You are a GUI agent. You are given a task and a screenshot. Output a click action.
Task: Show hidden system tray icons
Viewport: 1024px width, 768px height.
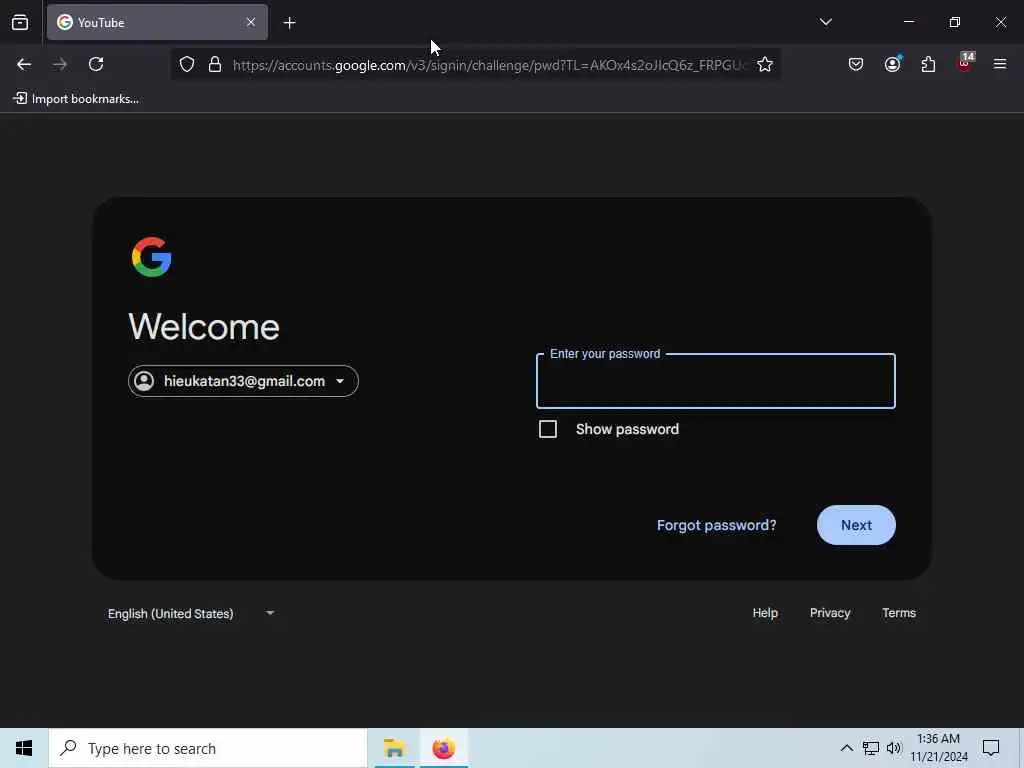coord(846,748)
